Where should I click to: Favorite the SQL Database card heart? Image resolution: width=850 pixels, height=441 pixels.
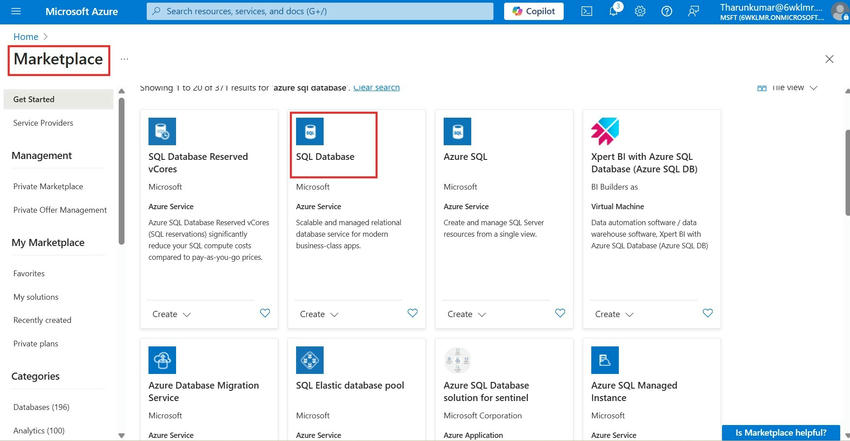[x=413, y=313]
